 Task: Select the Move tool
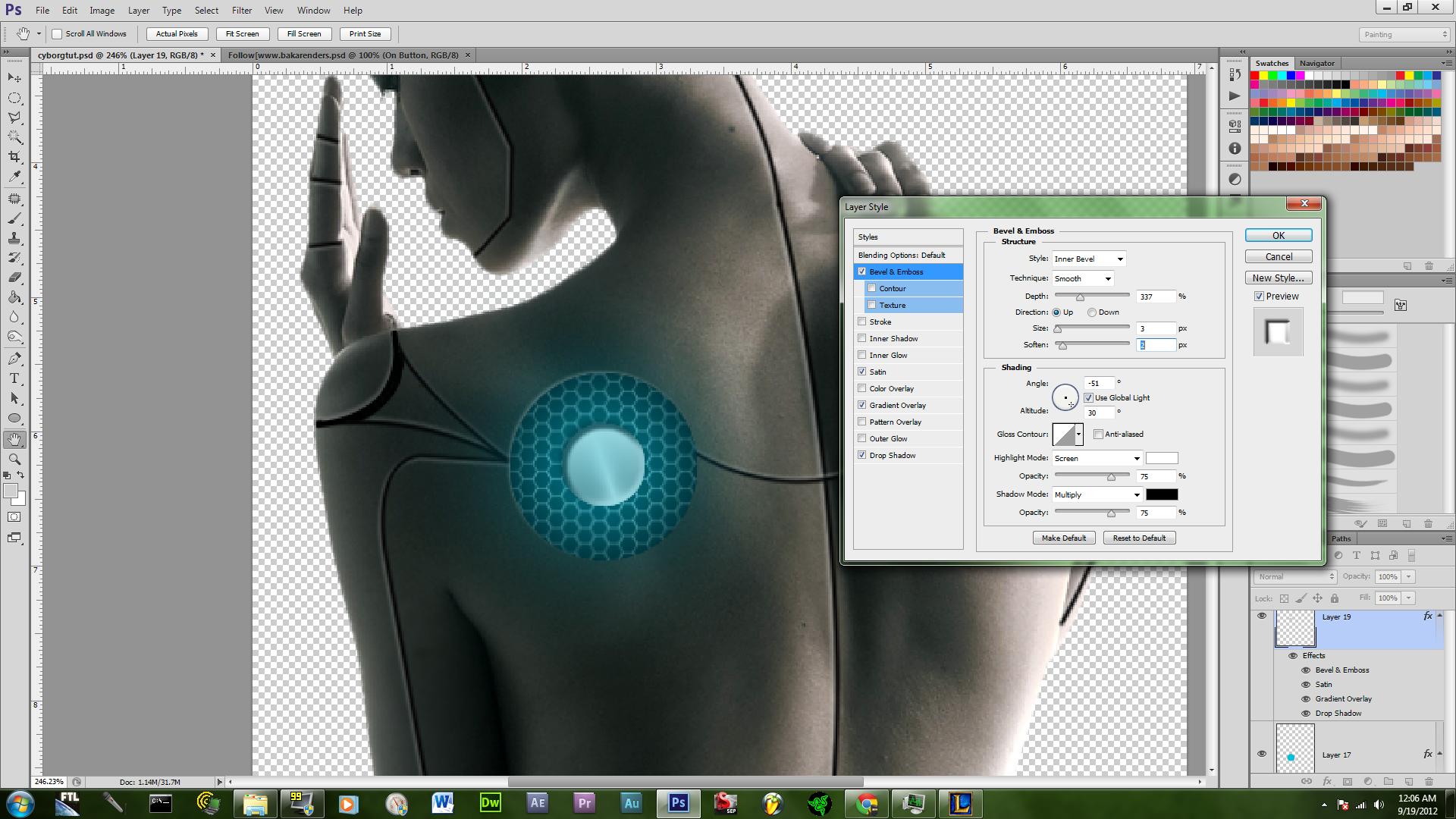click(14, 78)
